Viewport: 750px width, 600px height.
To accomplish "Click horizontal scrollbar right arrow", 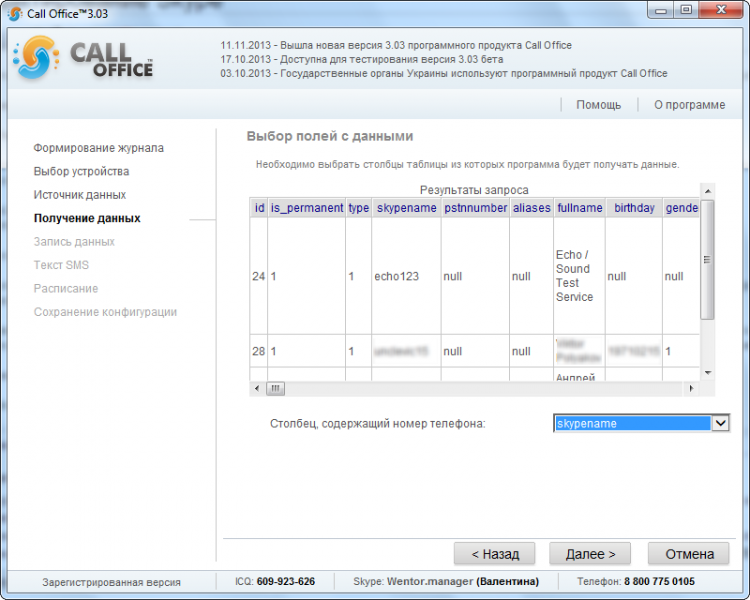I will tap(691, 388).
